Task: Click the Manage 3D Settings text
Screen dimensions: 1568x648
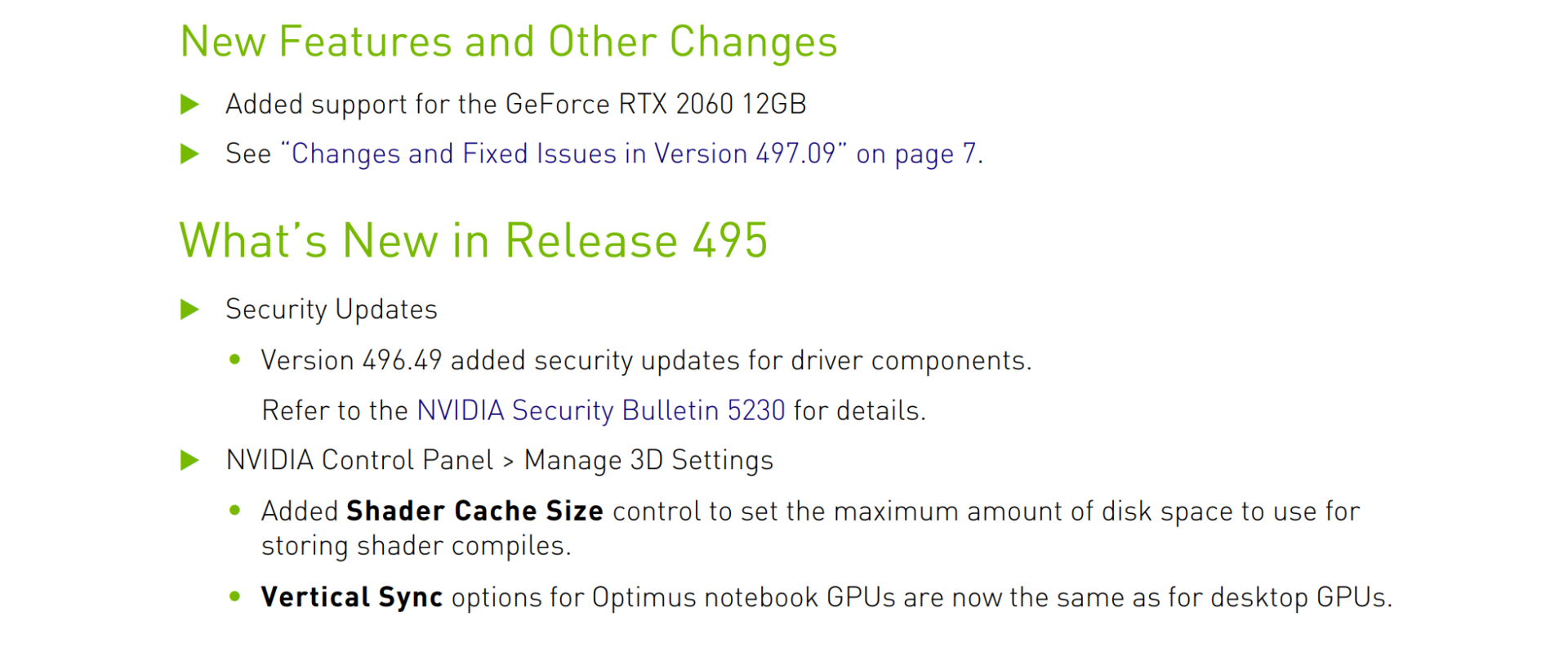Action: [x=648, y=461]
